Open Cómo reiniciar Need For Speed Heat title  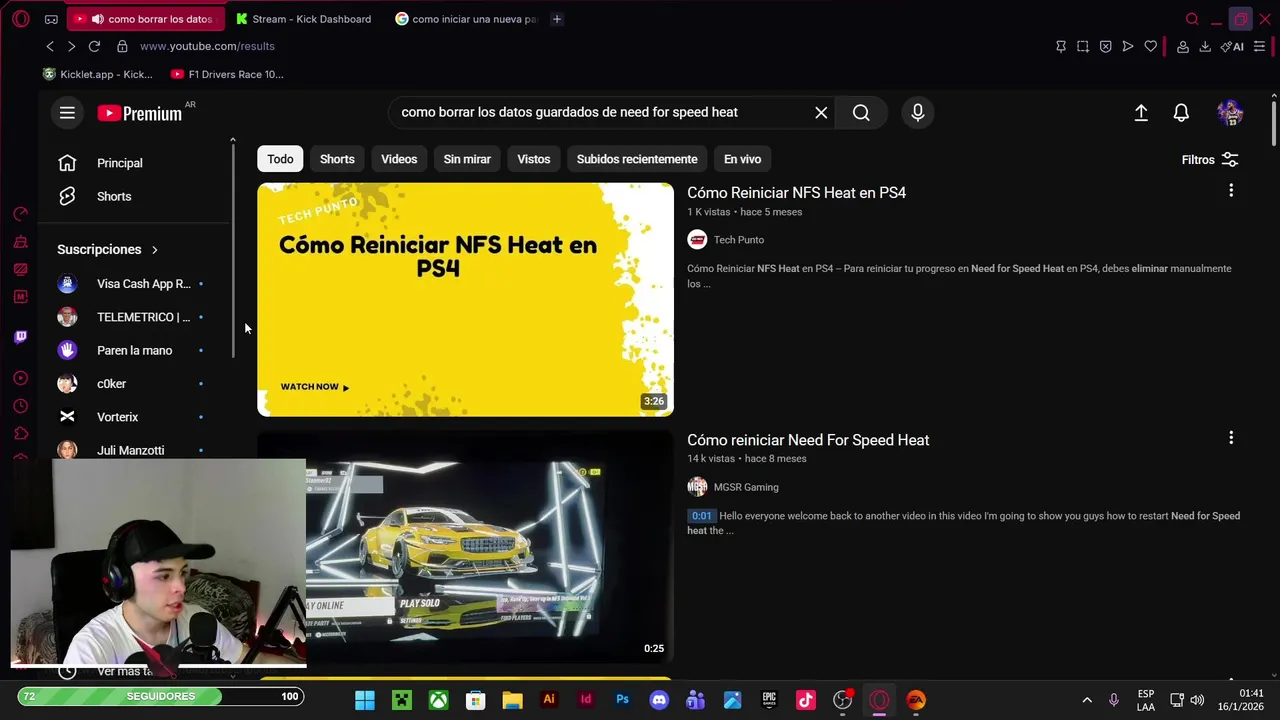click(x=808, y=440)
